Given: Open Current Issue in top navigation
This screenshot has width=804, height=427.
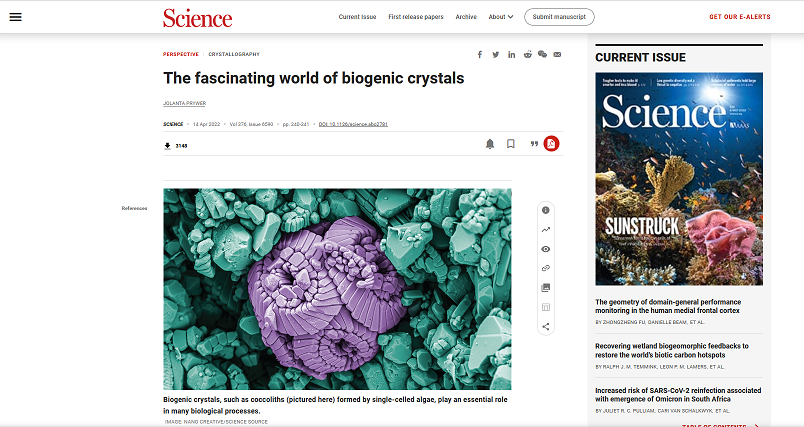Looking at the screenshot, I should (357, 17).
